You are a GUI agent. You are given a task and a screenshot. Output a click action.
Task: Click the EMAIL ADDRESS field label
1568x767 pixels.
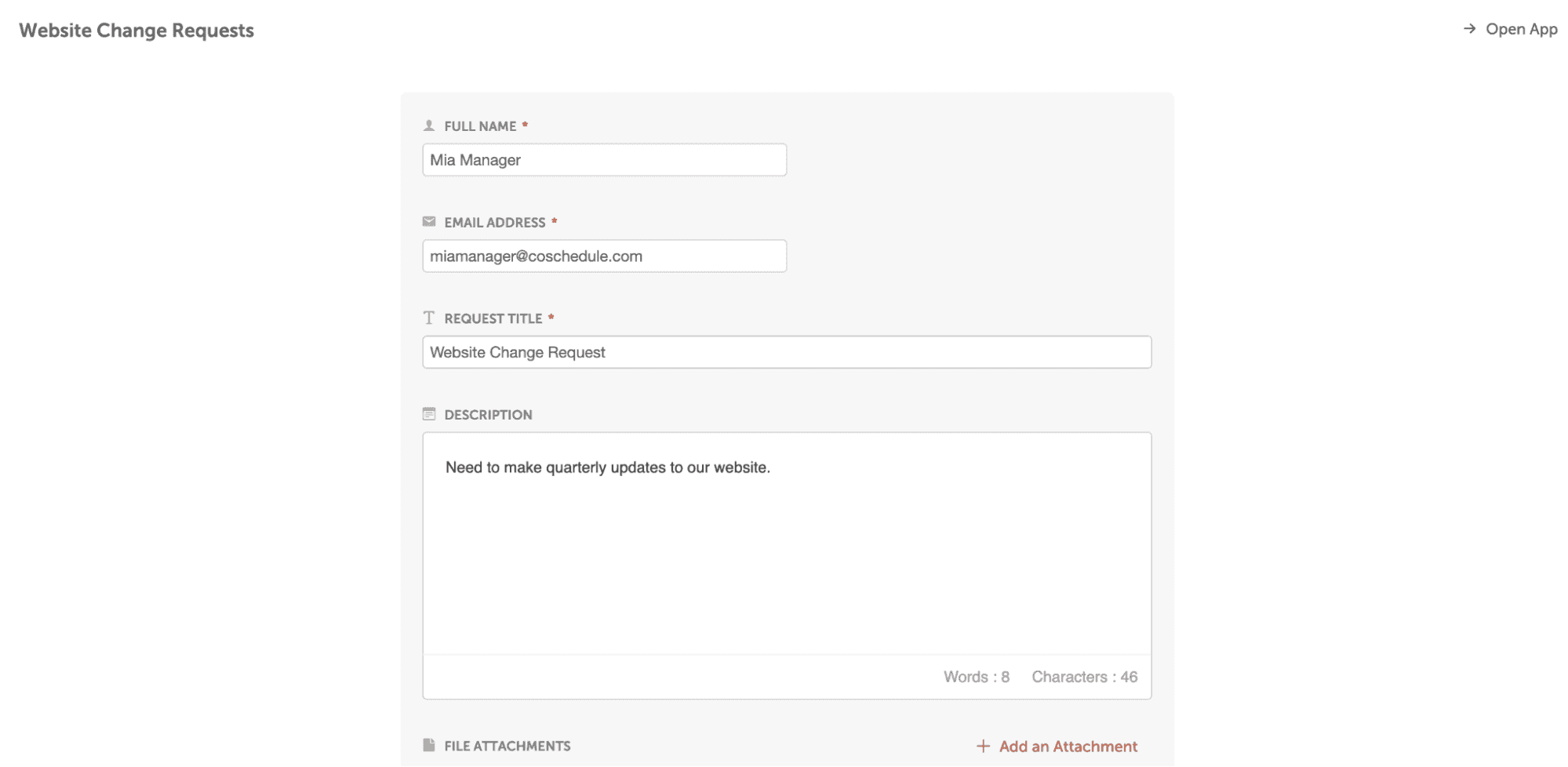(x=494, y=223)
